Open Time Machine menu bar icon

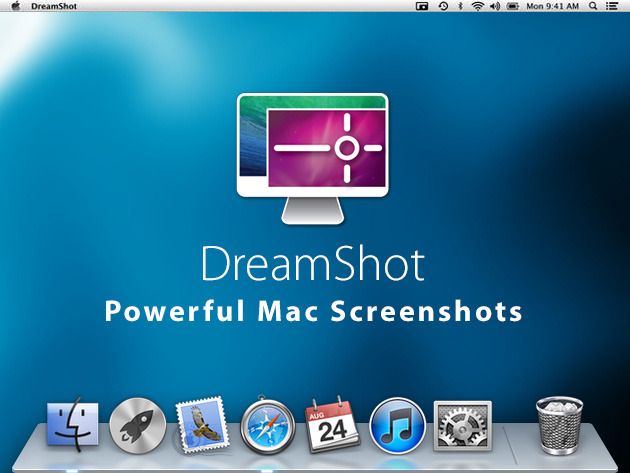[442, 6]
